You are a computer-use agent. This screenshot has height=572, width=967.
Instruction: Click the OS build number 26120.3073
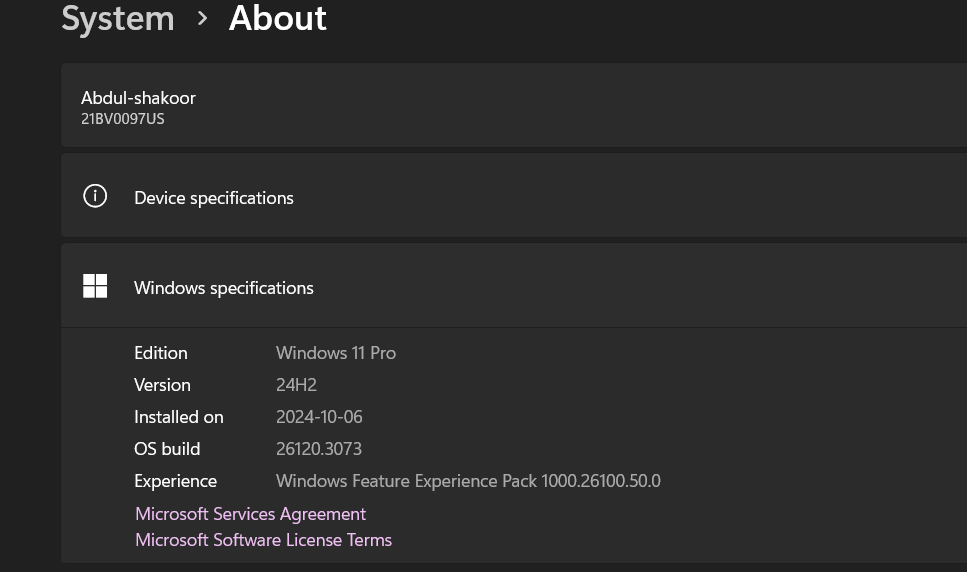click(x=319, y=449)
